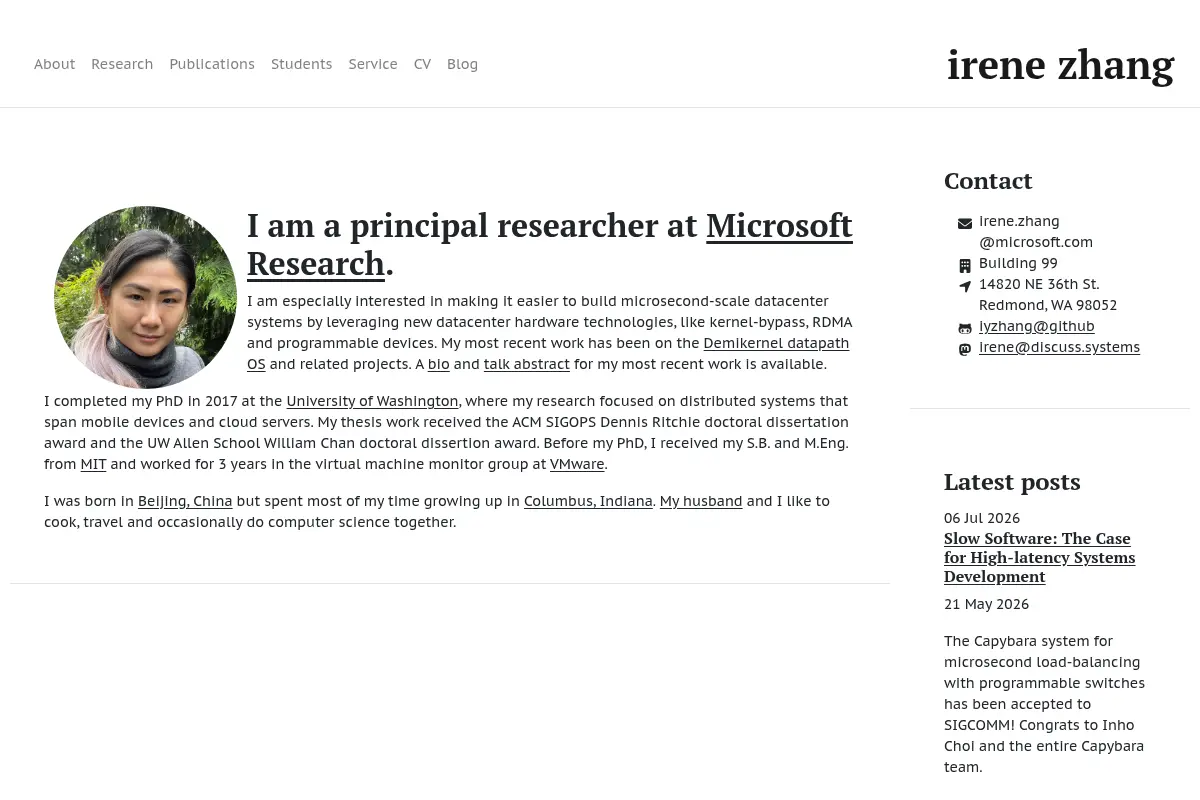Open the Service page
The height and width of the screenshot is (800, 1200).
point(373,64)
